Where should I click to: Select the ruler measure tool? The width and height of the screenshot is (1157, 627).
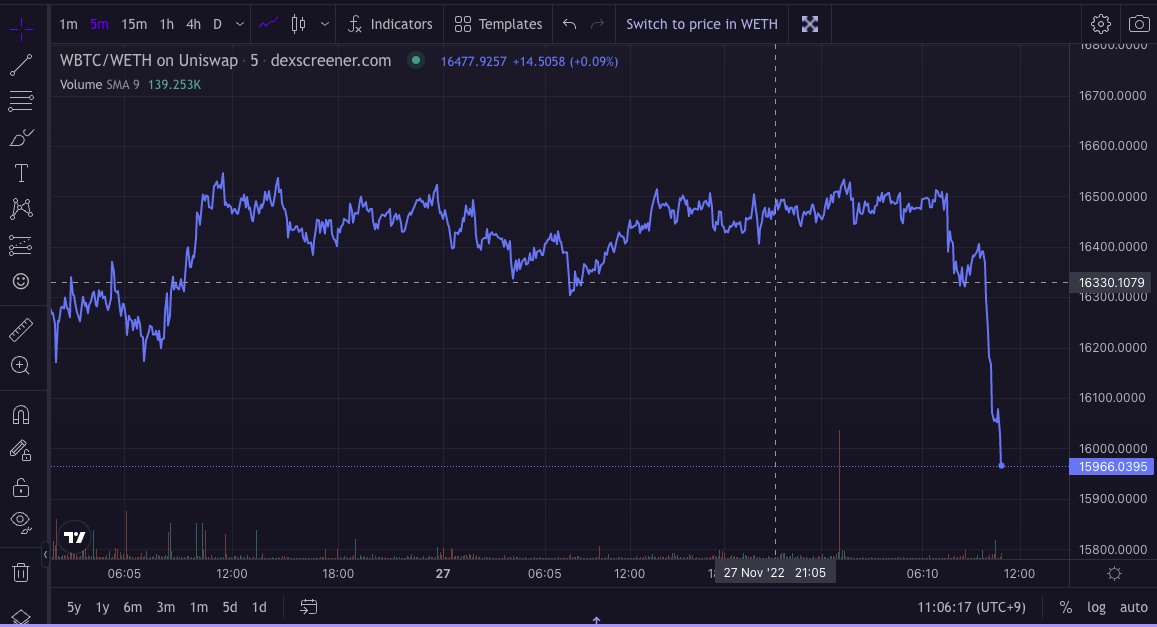21,329
